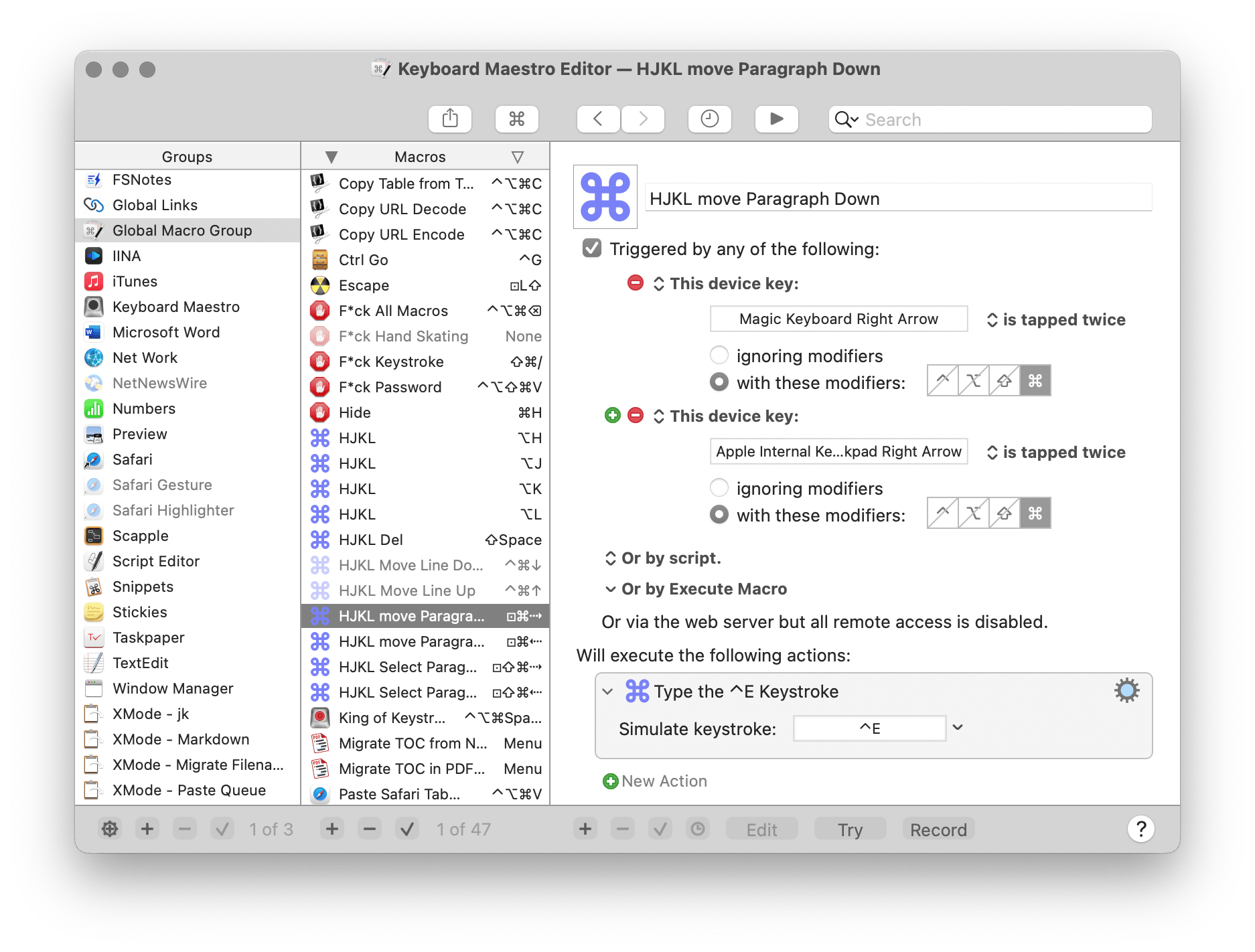Screen dimensions: 1255x952
Task: Uncheck Triggered by any of the following
Action: 592,248
